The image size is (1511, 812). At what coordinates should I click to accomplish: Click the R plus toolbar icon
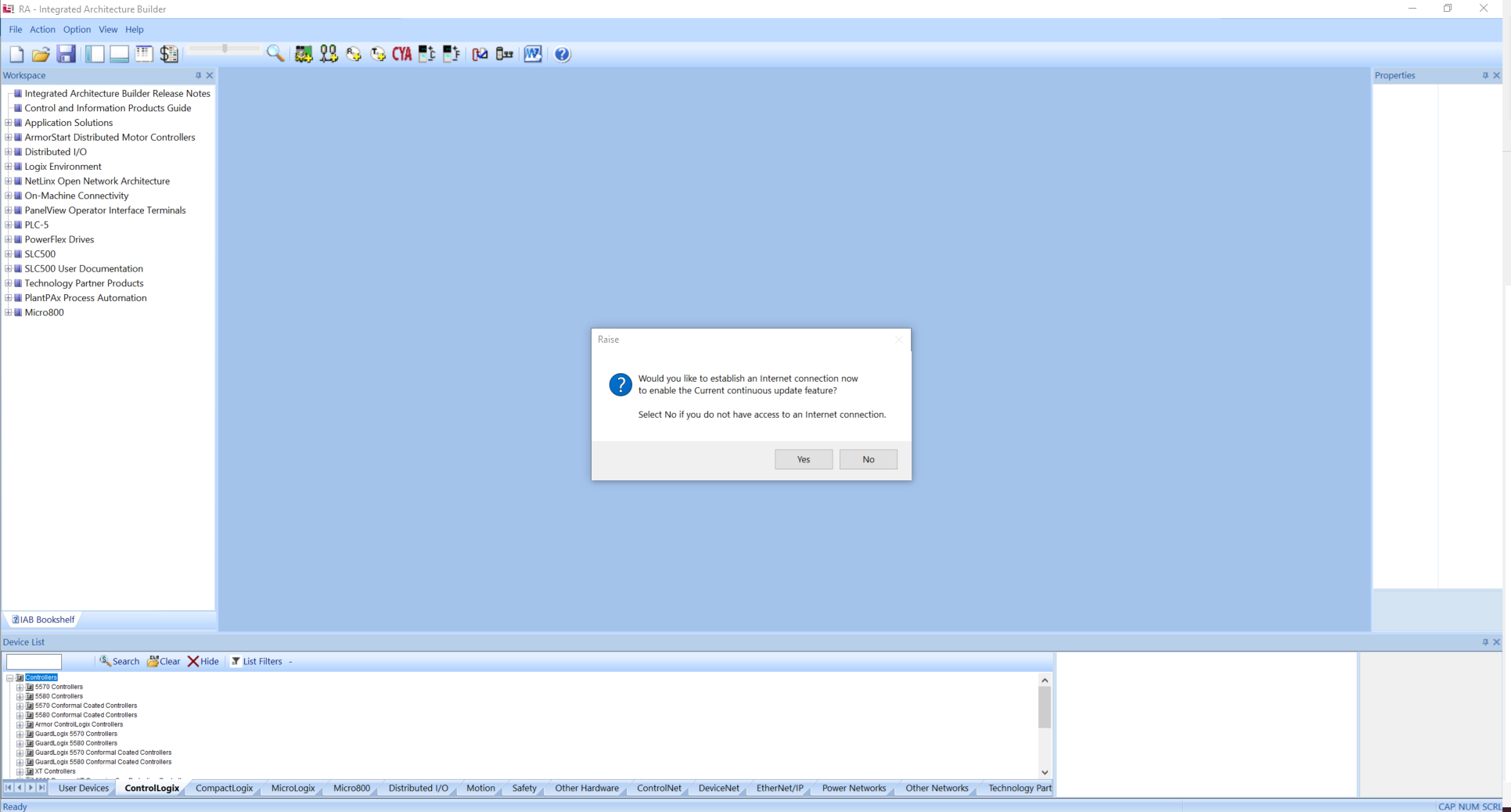coord(354,54)
